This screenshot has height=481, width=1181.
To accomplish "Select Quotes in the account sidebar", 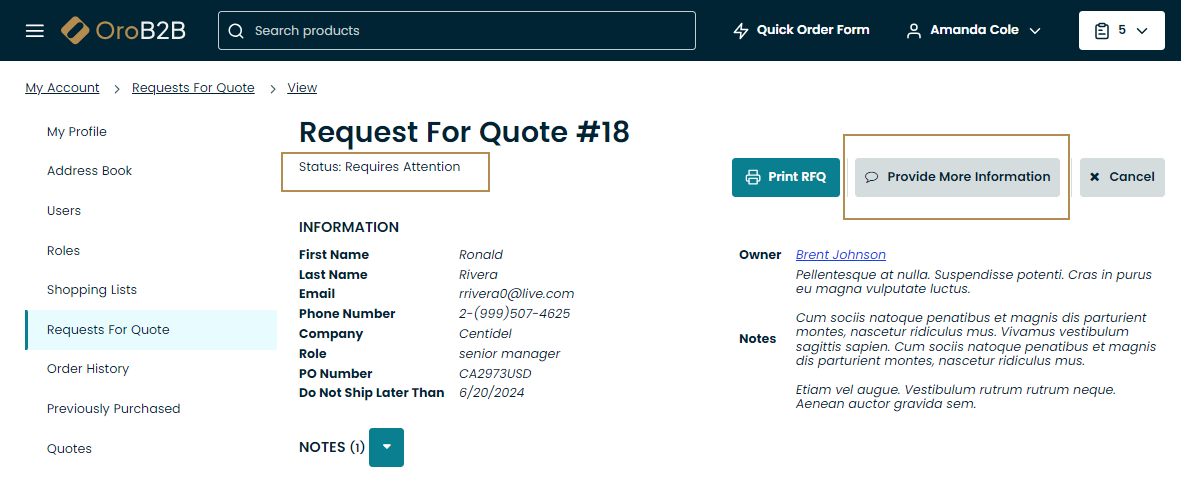I will 69,449.
